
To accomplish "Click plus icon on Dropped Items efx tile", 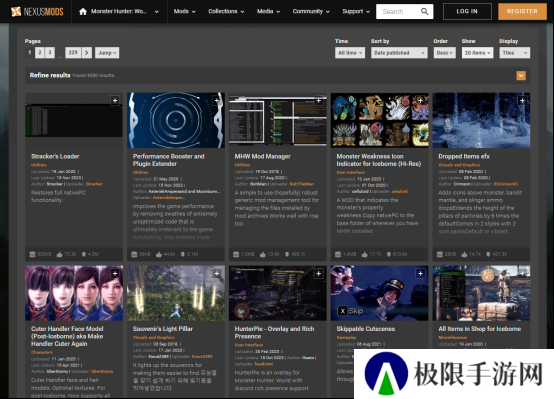I will [x=522, y=101].
